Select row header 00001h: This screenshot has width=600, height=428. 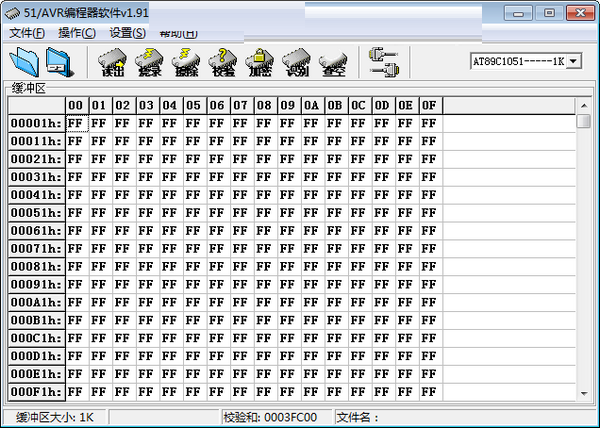click(x=37, y=123)
